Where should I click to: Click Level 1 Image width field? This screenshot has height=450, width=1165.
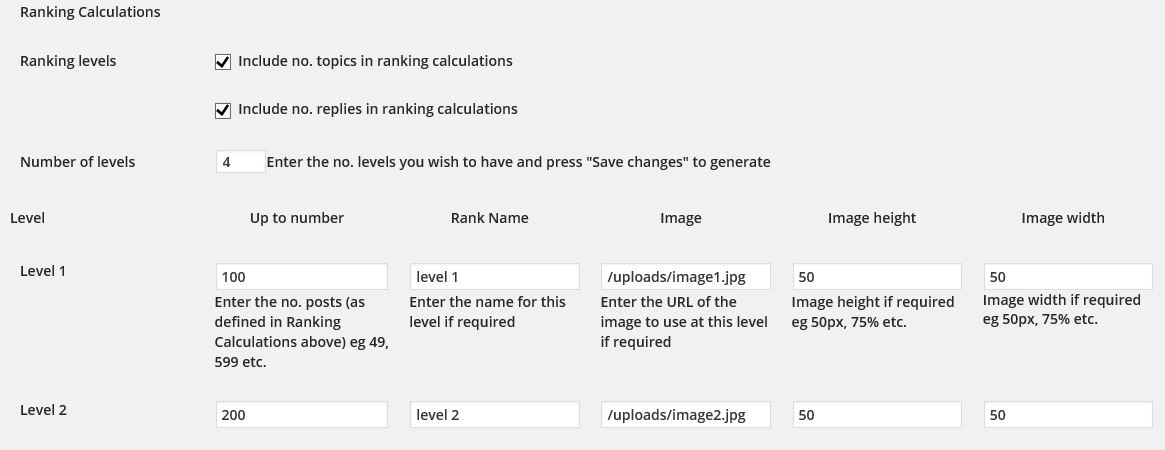pyautogui.click(x=1068, y=277)
